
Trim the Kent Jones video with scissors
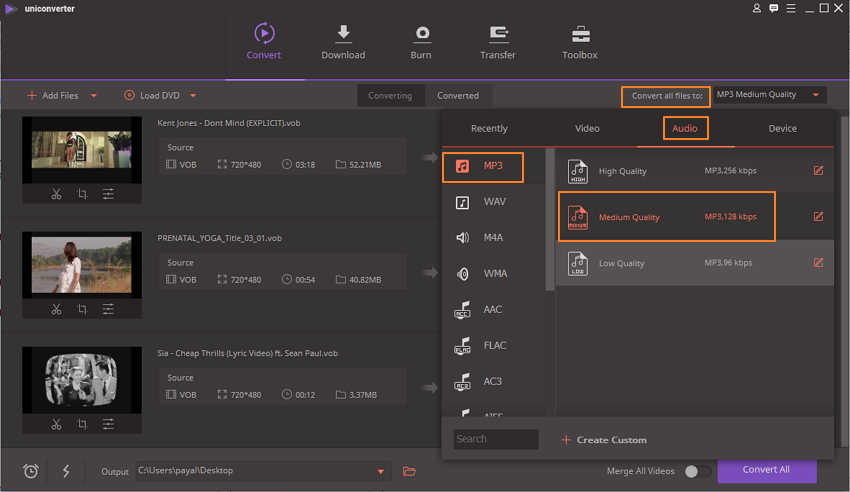[56, 194]
